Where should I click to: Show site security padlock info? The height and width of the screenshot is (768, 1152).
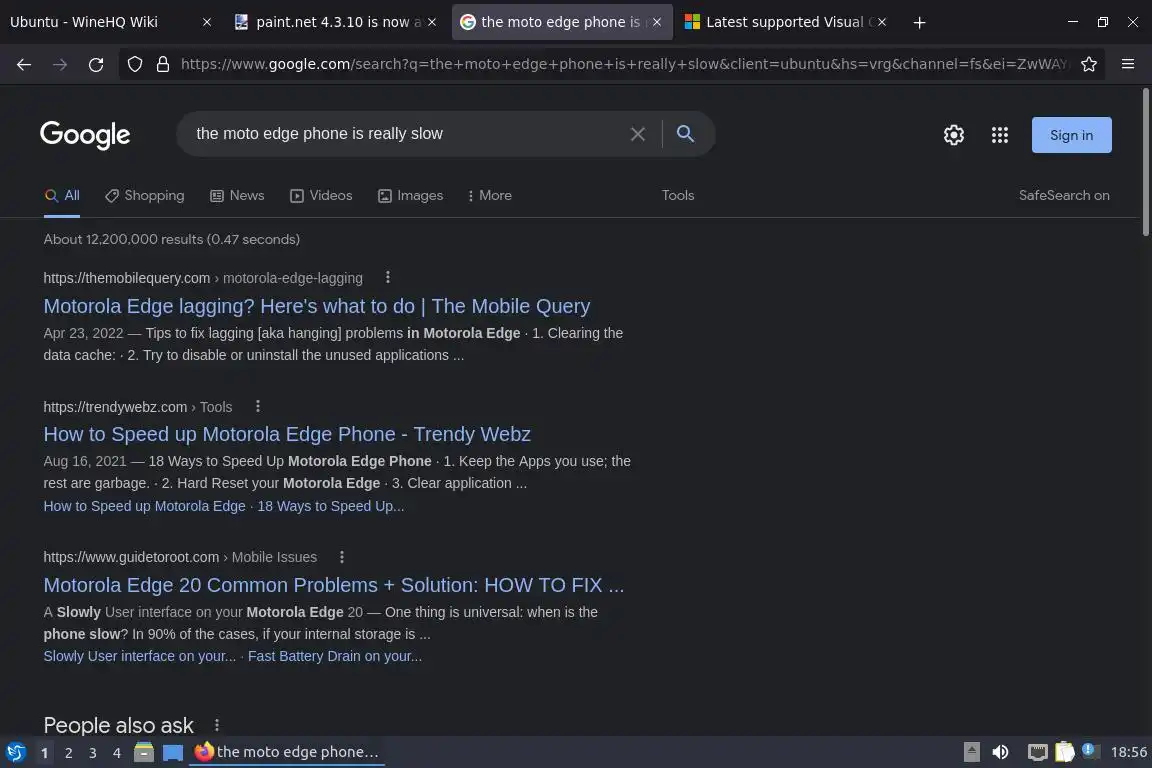(163, 65)
